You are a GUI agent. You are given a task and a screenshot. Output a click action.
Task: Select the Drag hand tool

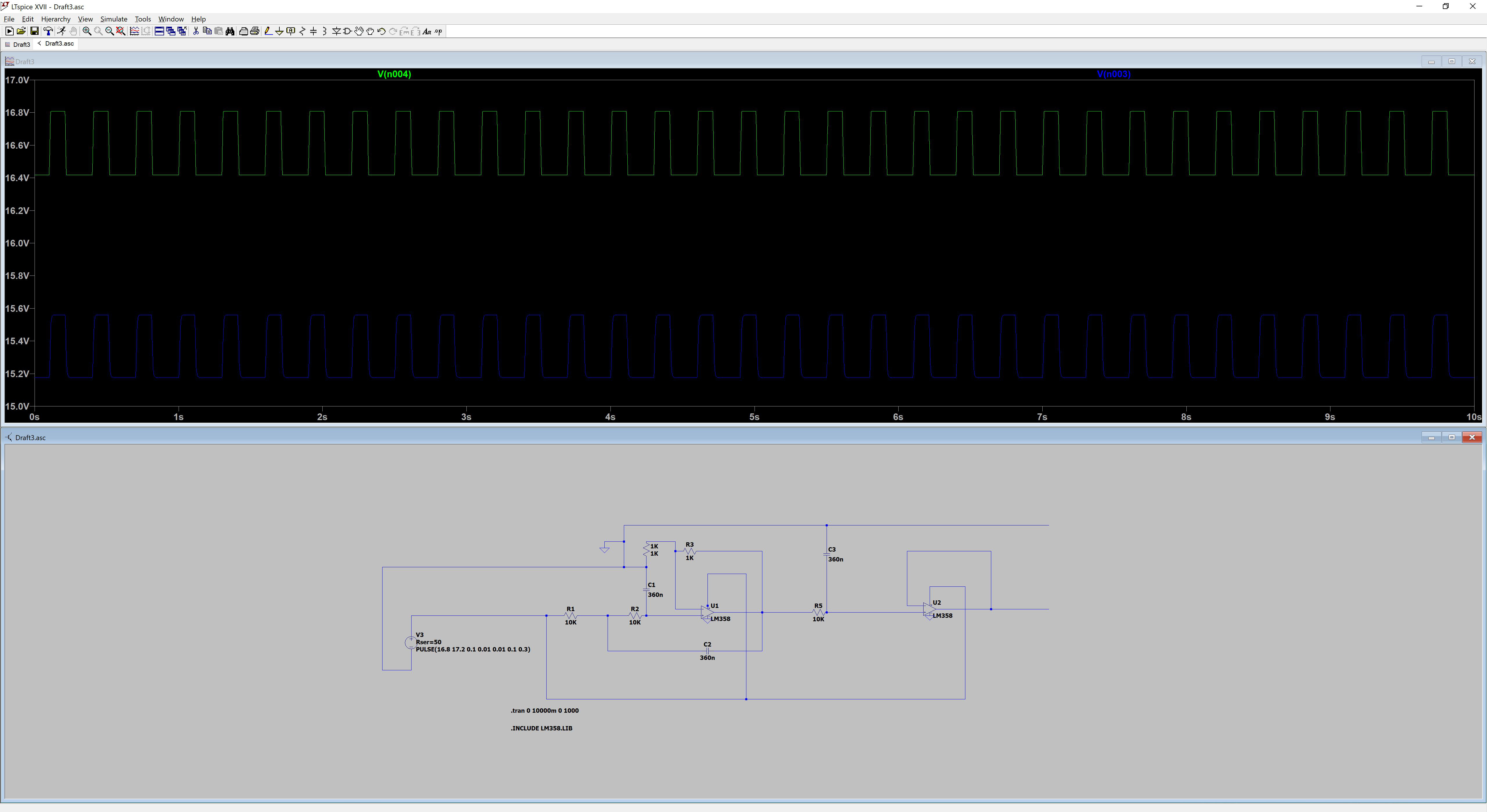pos(370,31)
